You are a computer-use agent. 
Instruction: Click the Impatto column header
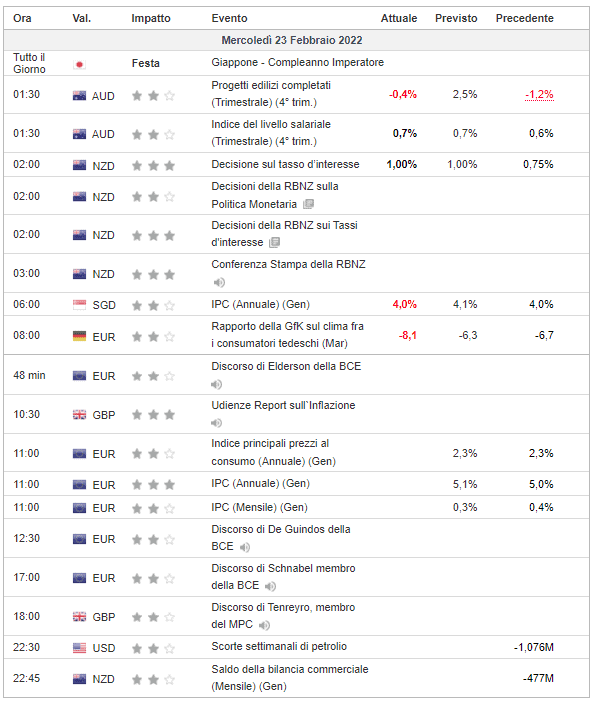pyautogui.click(x=151, y=18)
